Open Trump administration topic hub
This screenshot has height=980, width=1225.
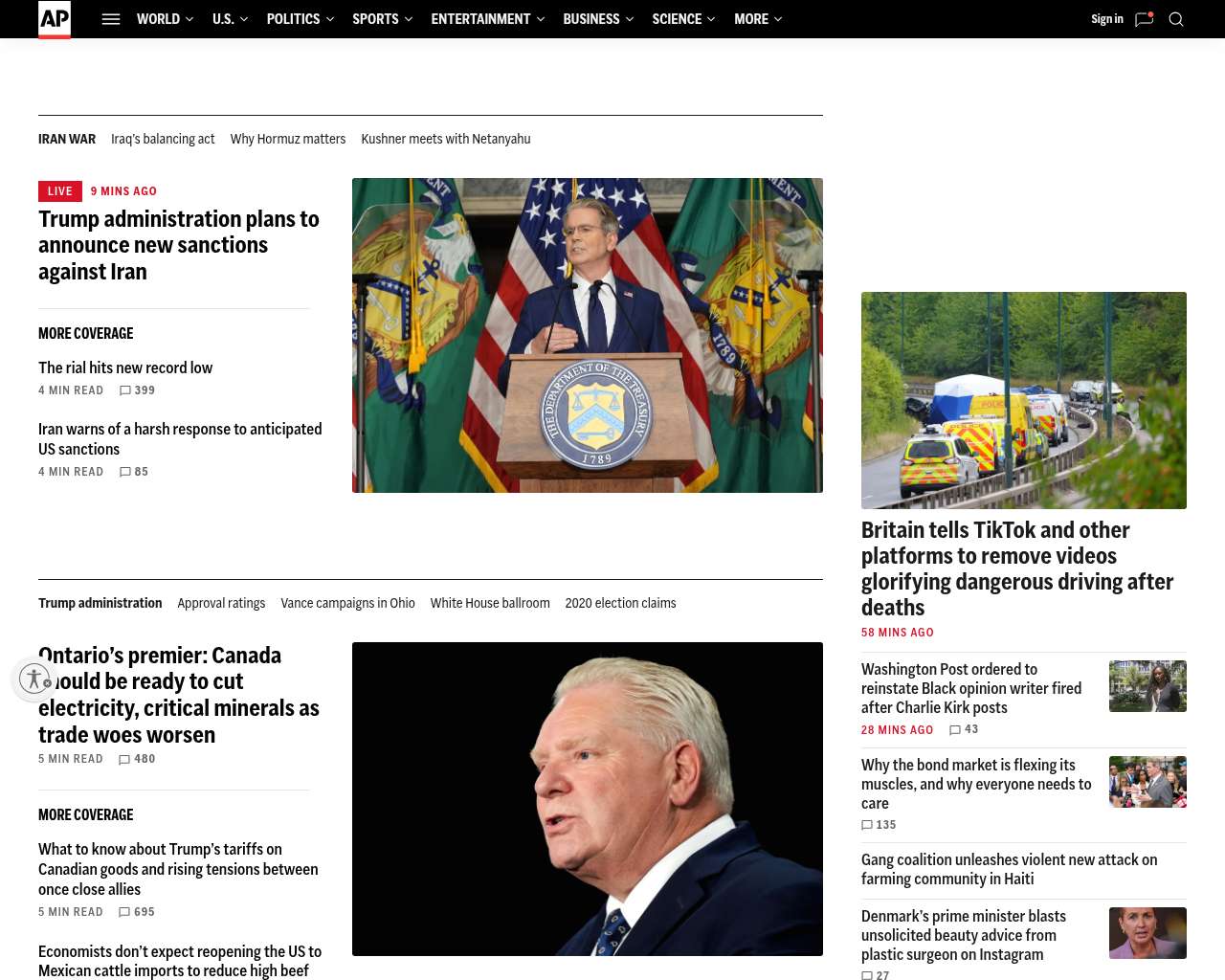(100, 603)
